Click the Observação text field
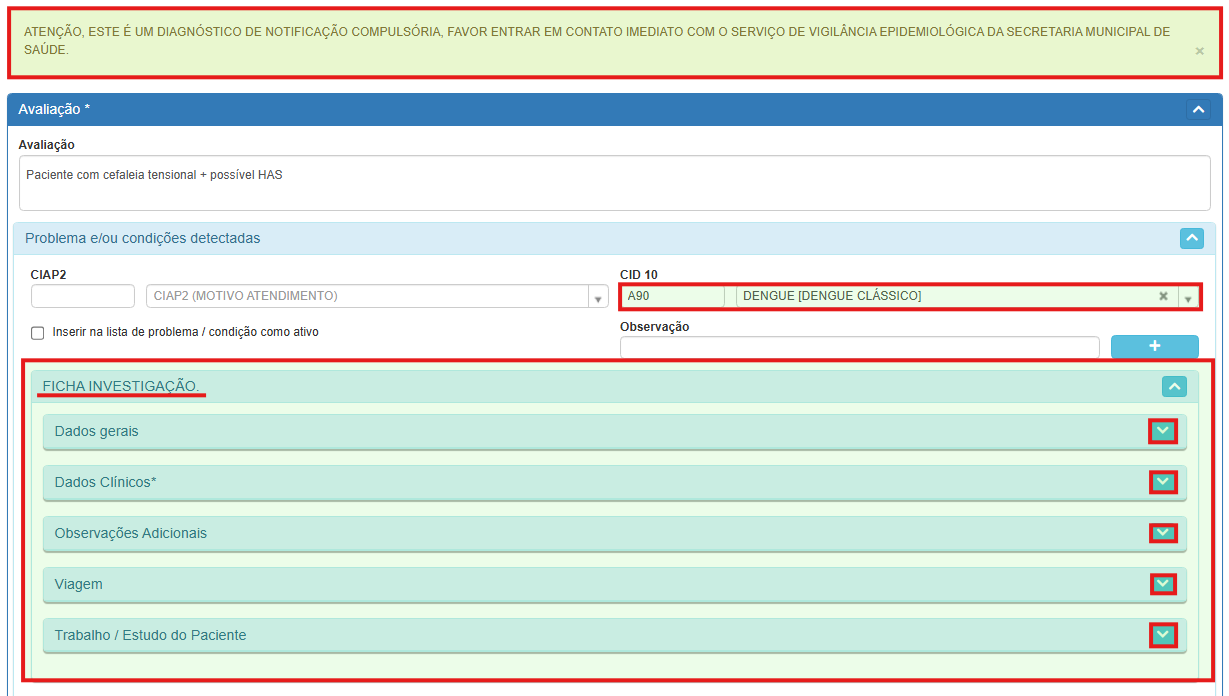 point(859,347)
